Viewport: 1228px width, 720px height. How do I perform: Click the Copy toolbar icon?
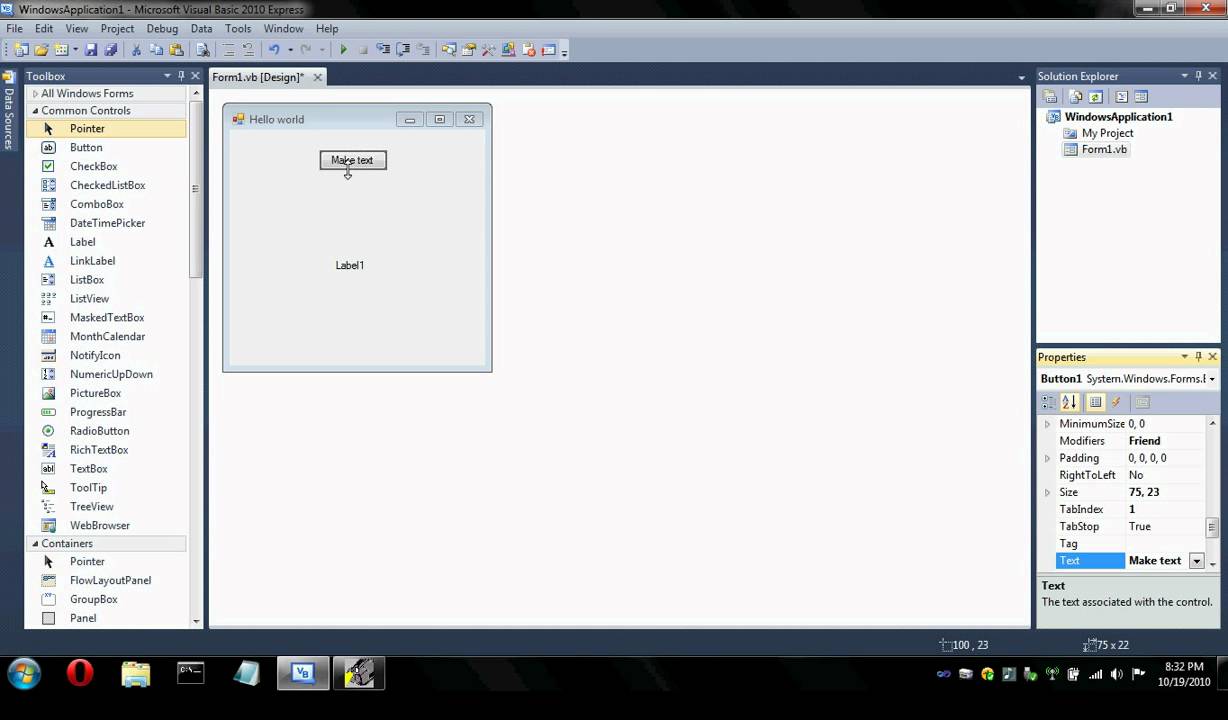click(156, 49)
